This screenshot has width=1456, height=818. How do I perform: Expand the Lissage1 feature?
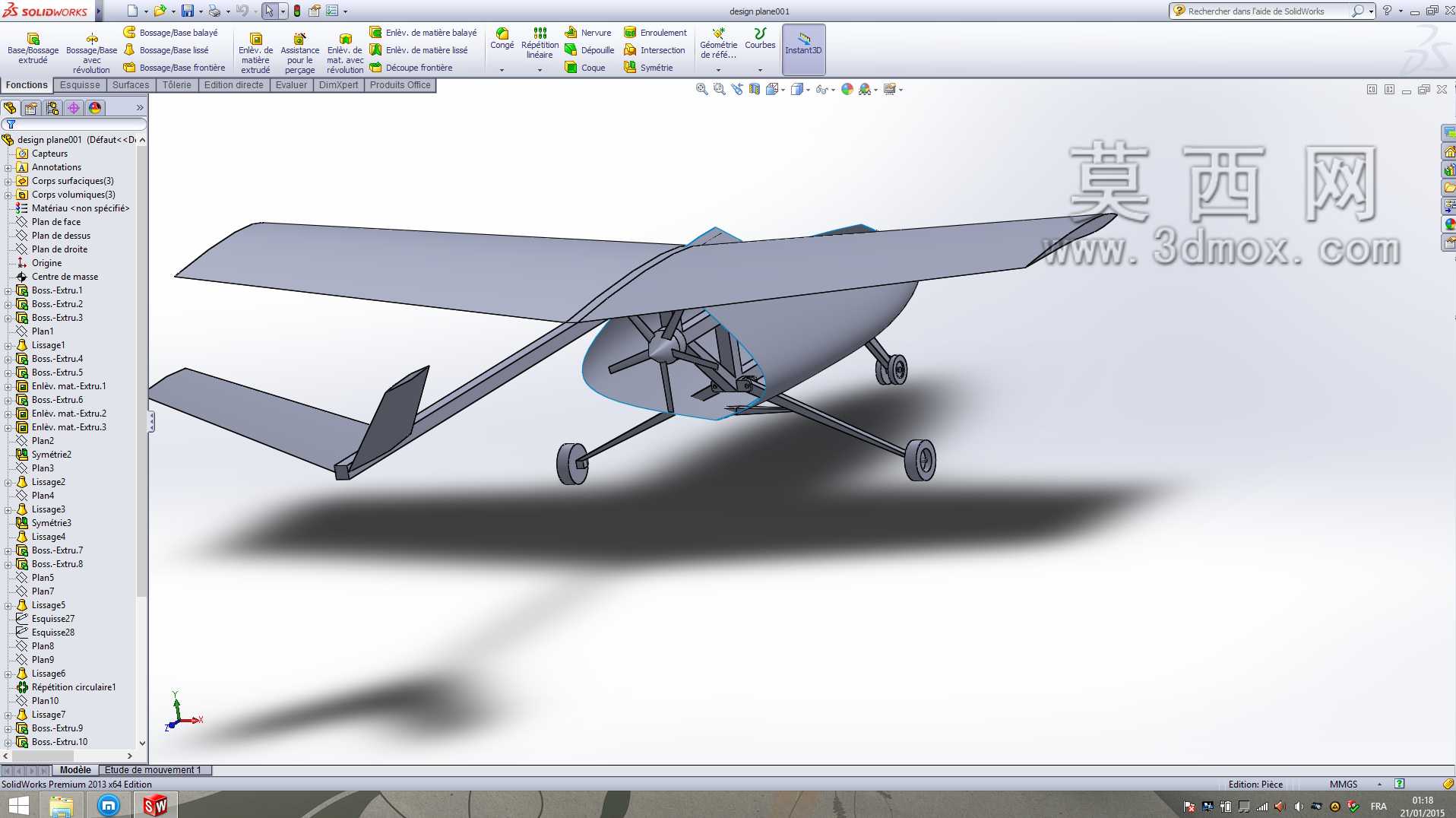pyautogui.click(x=8, y=345)
